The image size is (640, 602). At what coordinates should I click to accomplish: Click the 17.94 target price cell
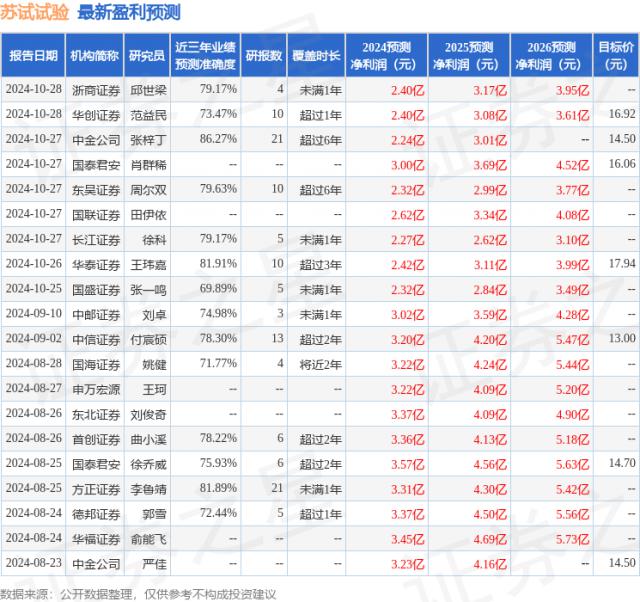(x=620, y=264)
